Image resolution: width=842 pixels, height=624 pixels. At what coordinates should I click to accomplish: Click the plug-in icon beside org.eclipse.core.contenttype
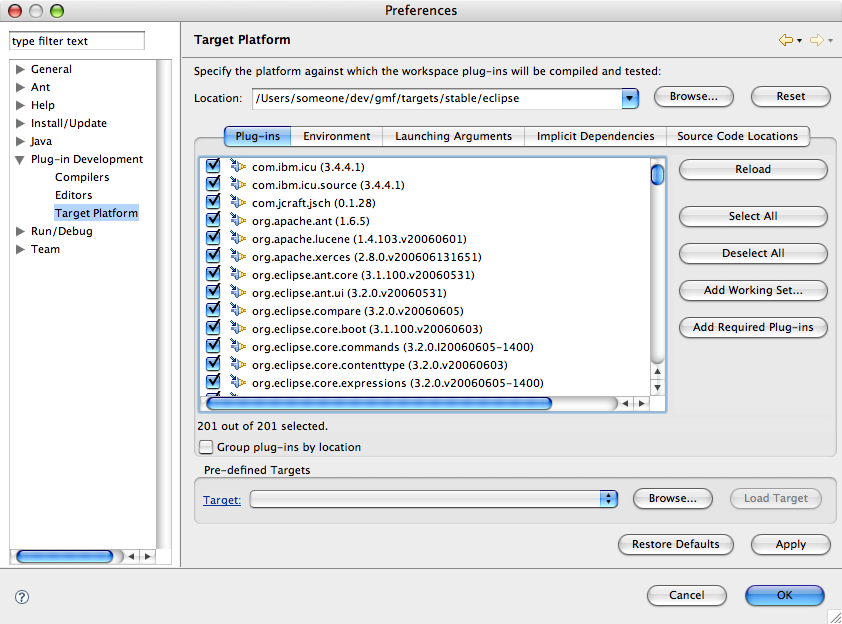(238, 364)
